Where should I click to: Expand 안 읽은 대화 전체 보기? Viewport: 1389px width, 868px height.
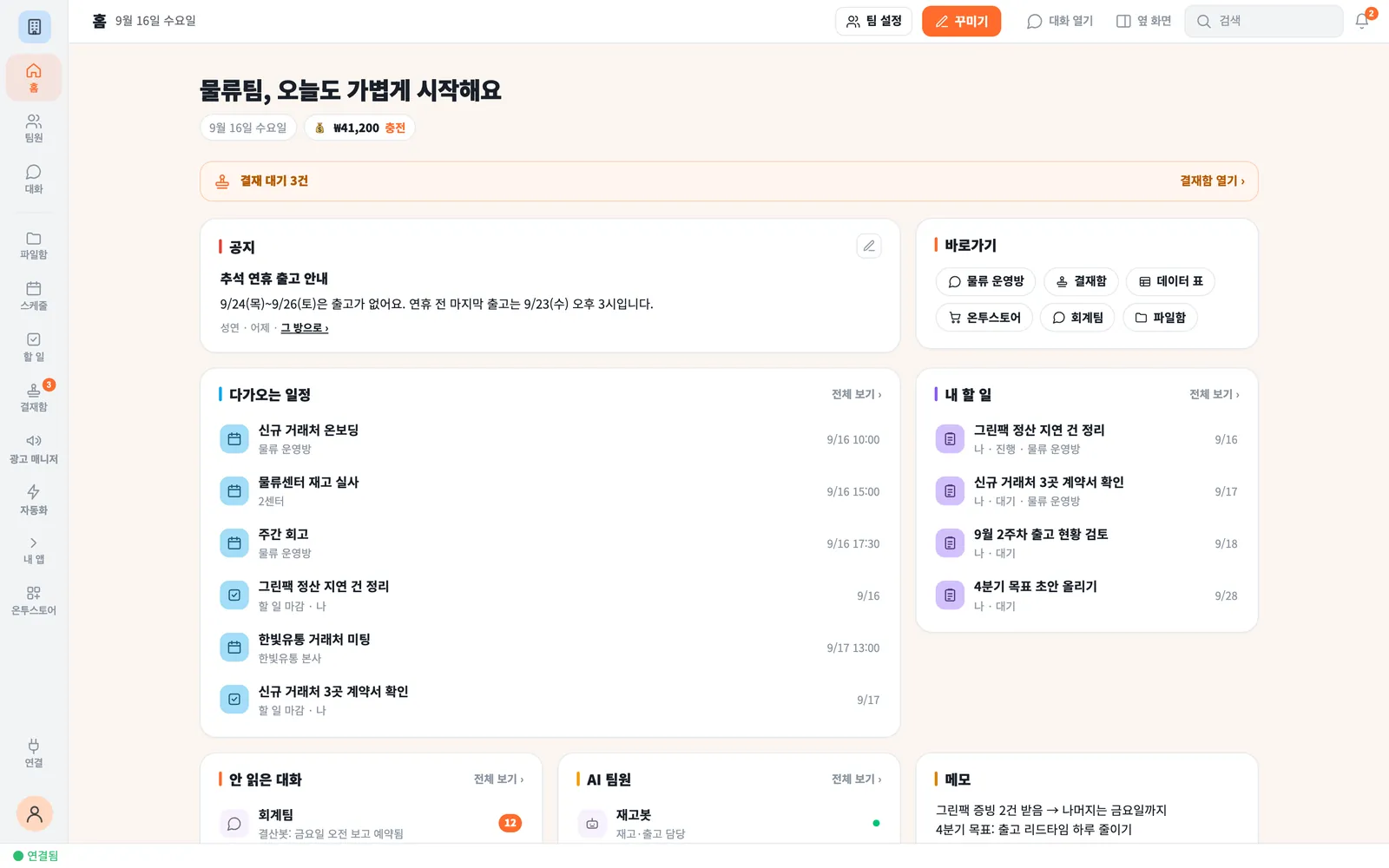click(498, 779)
